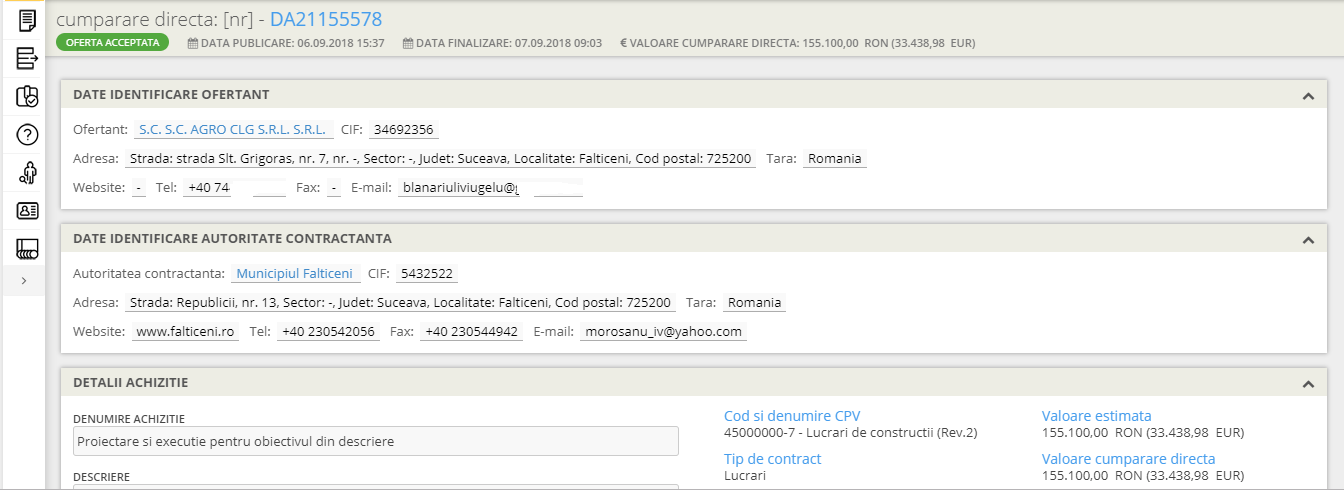Select telephone +40 230542056

328,332
